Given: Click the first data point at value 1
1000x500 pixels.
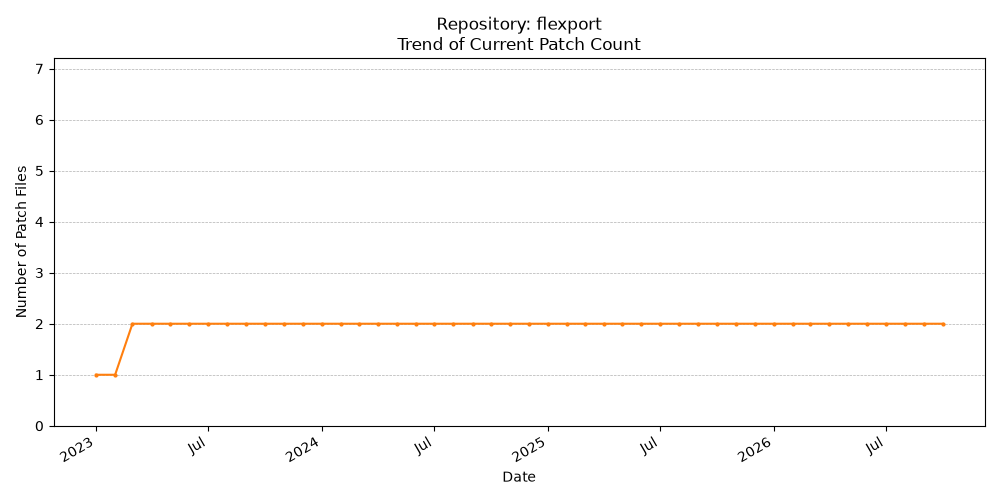Looking at the screenshot, I should (96, 375).
